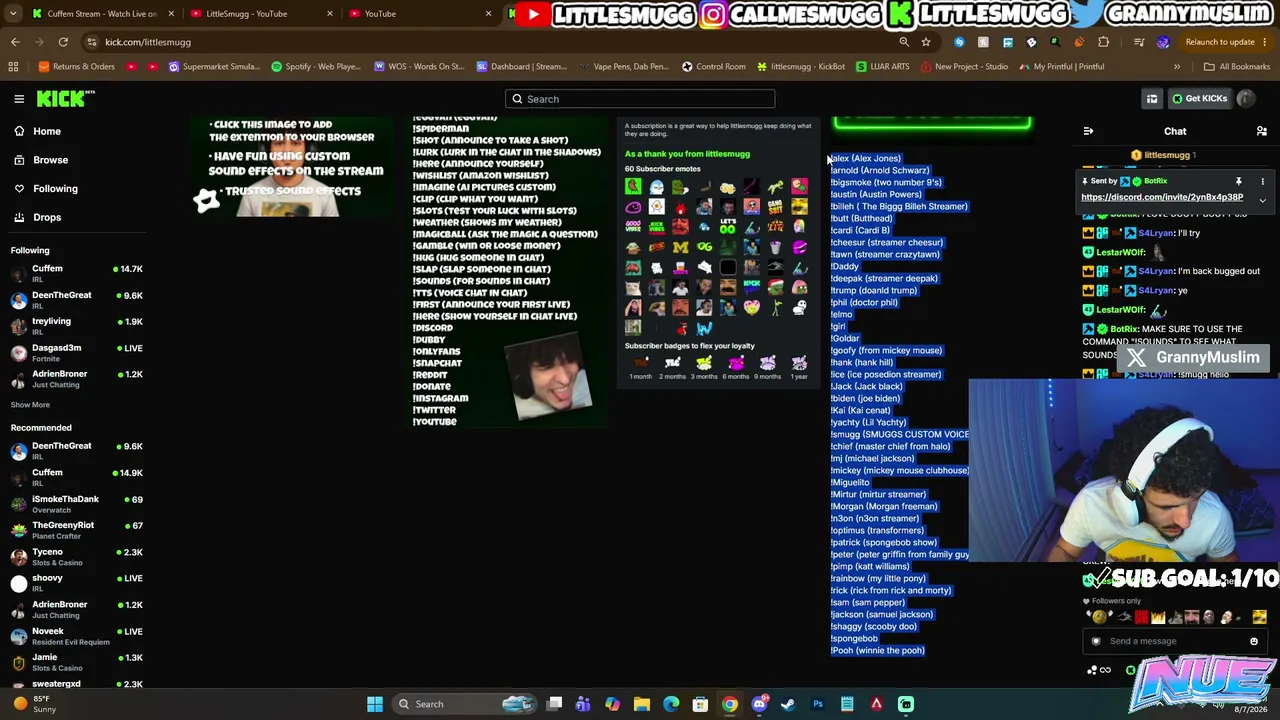Bookmark this page with the star
Image resolution: width=1280 pixels, height=720 pixels.
coord(926,42)
